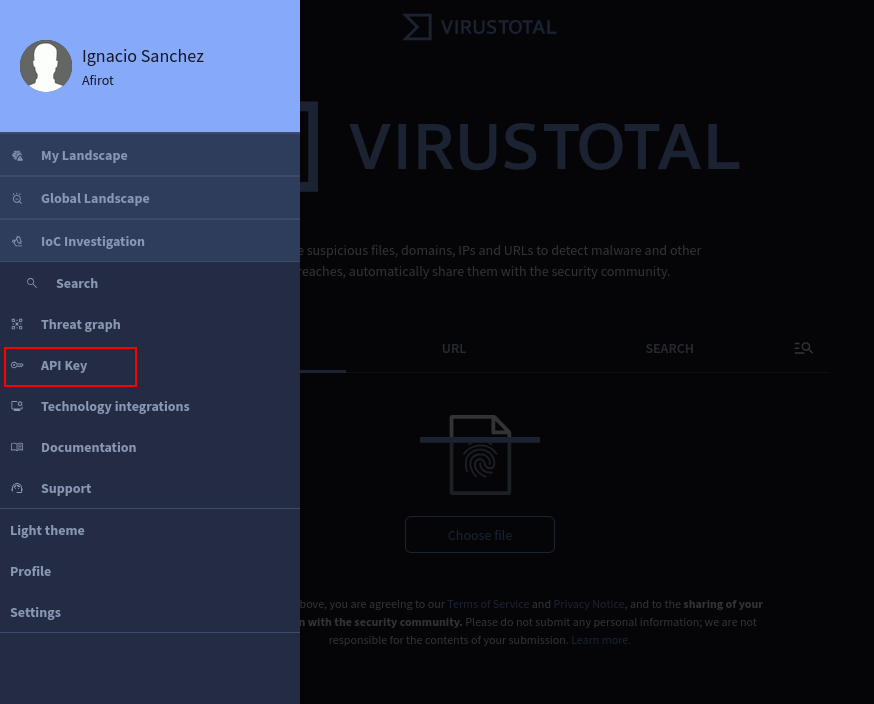The width and height of the screenshot is (874, 704).
Task: Follow the Learn more link
Action: tap(600, 640)
